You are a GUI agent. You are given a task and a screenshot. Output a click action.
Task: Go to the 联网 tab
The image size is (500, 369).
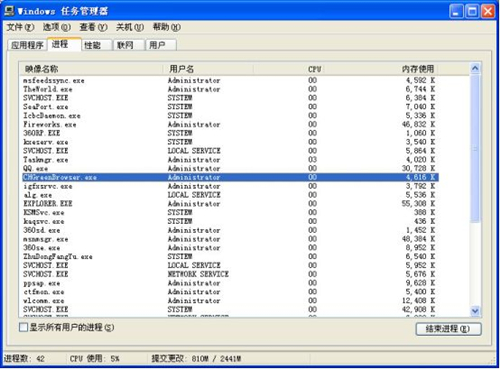click(x=129, y=45)
